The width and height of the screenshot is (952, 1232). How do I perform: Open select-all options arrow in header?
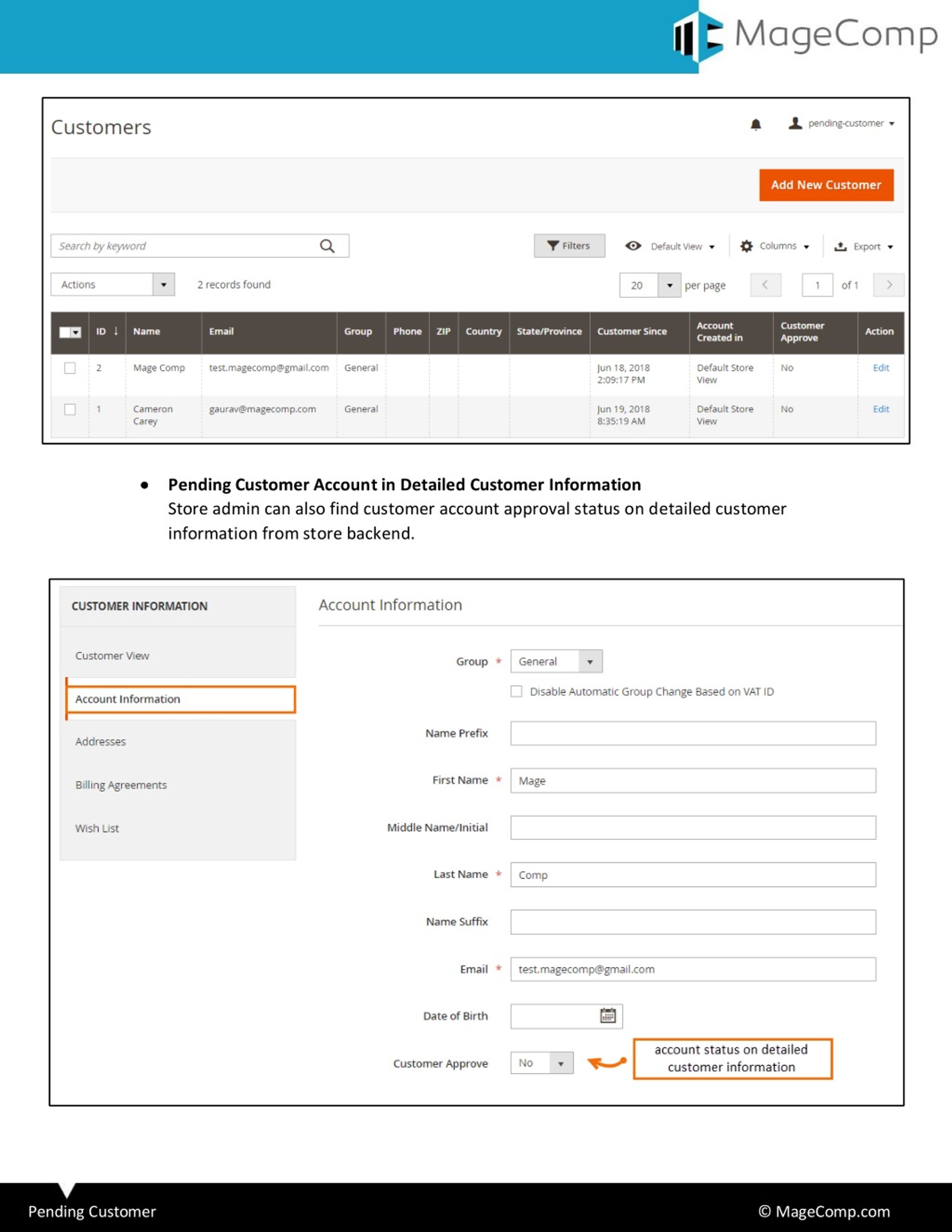tap(75, 332)
